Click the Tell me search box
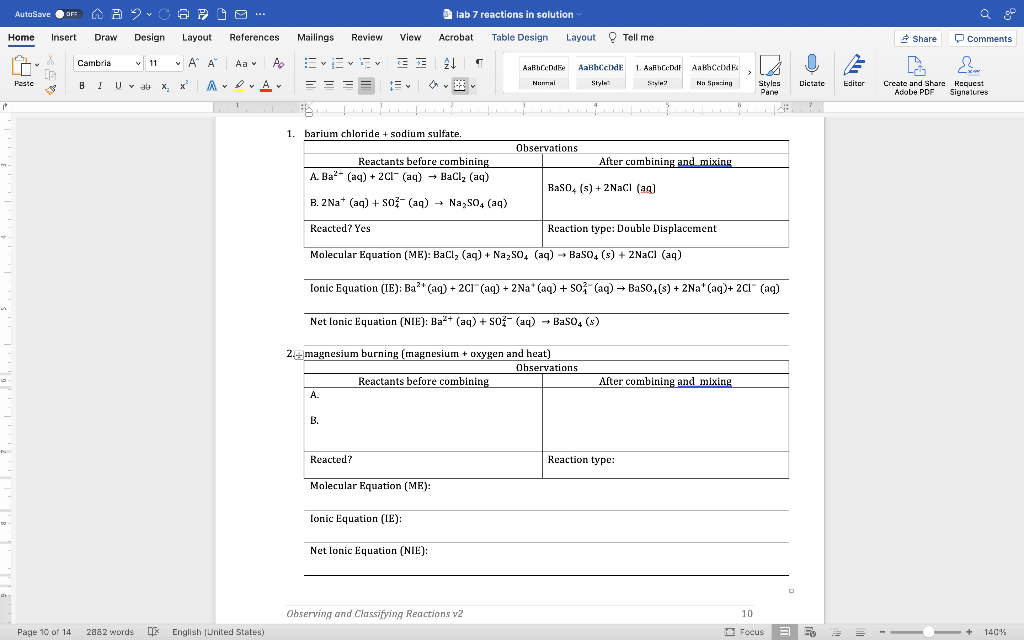 click(x=631, y=37)
